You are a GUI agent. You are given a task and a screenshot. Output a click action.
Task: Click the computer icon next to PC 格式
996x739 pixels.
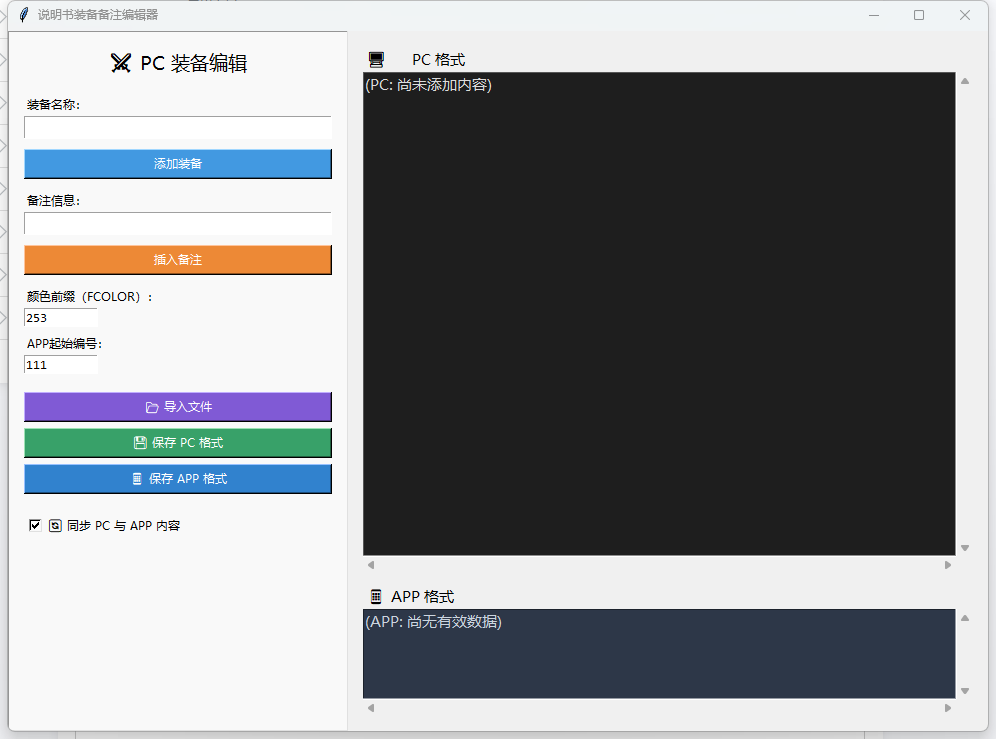[x=376, y=60]
